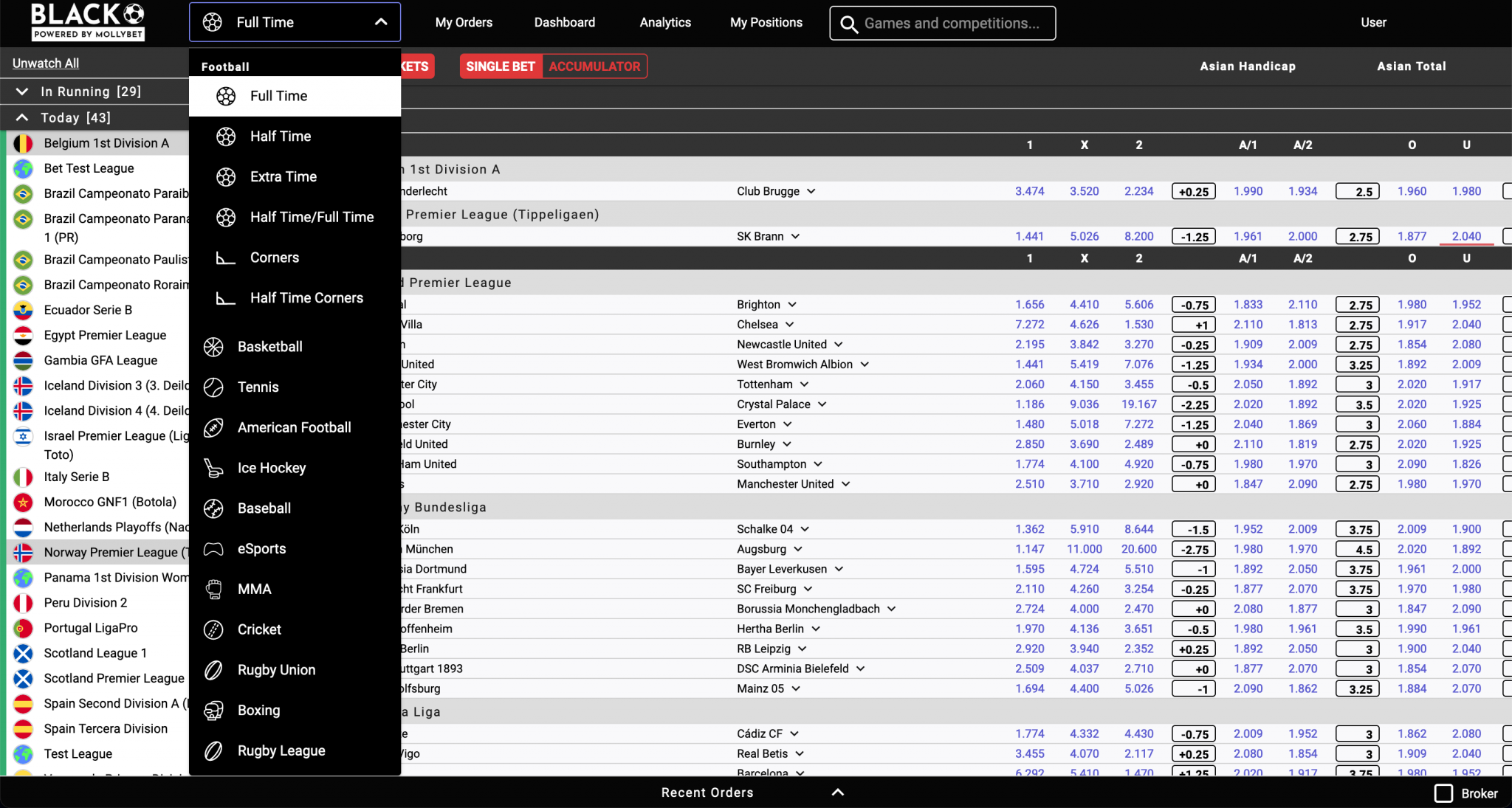Open the Analytics page from top navigation
Screen dimensions: 1512x808
(x=664, y=22)
